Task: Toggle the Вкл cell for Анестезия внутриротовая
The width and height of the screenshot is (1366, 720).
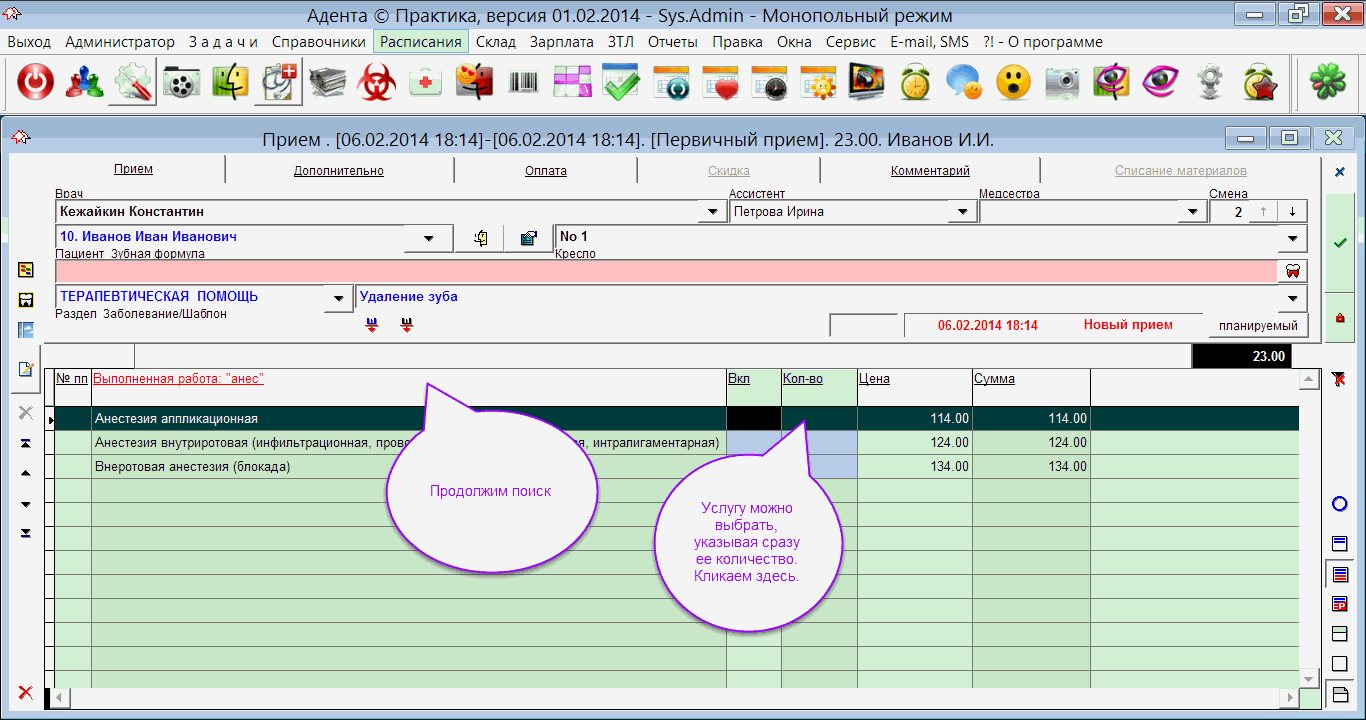Action: [x=753, y=442]
